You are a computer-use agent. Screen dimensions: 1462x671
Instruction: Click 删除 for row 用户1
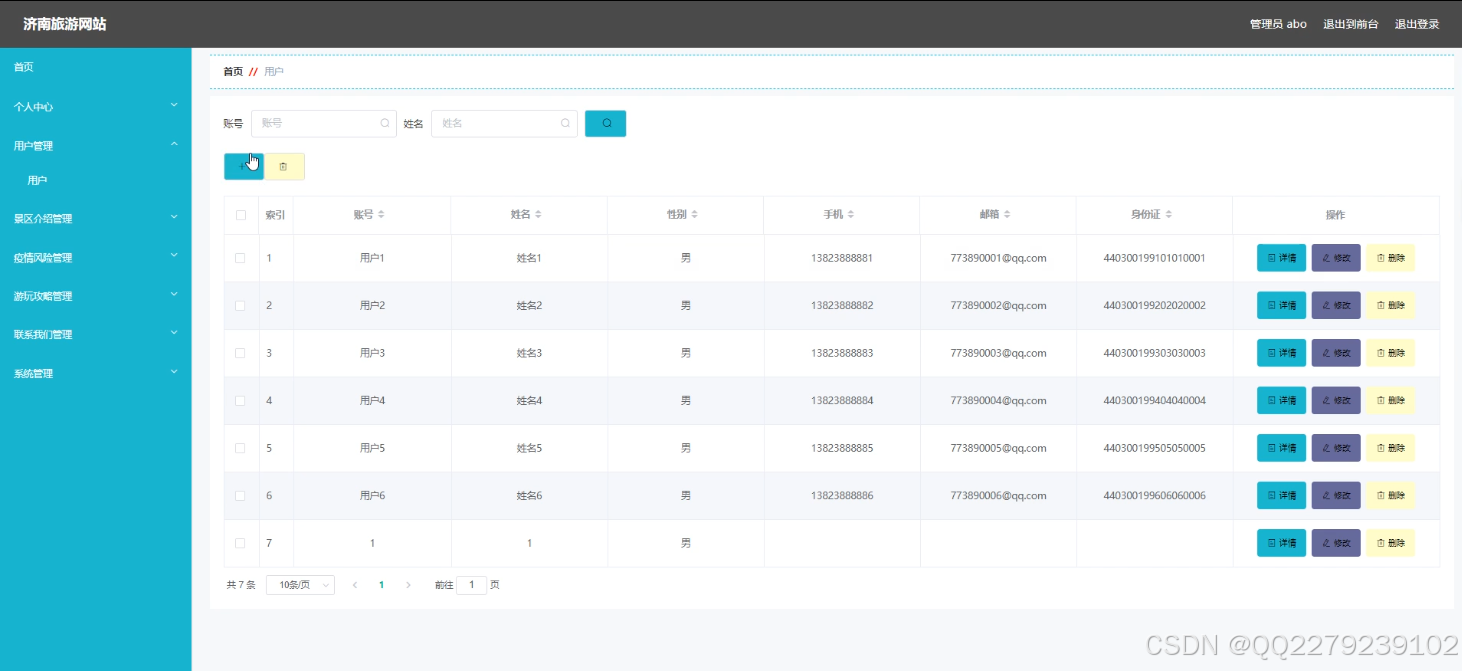click(x=1390, y=258)
